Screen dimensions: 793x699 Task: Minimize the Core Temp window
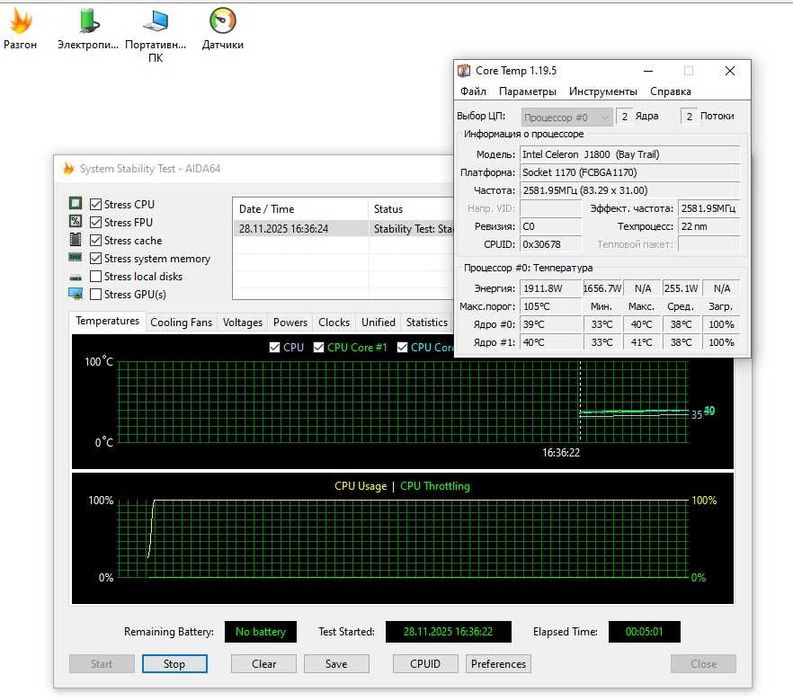[648, 71]
